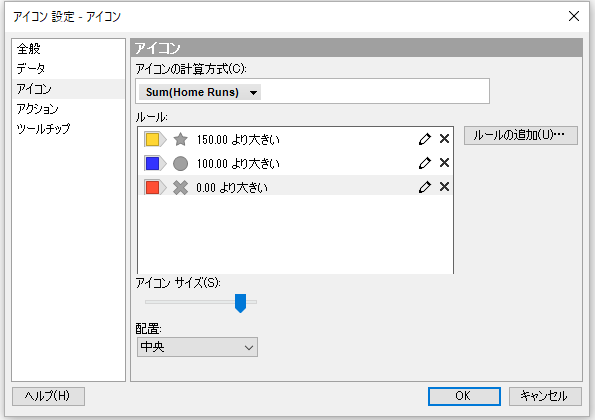Click the gray circle shape icon
The width and height of the screenshot is (595, 420).
[181, 164]
